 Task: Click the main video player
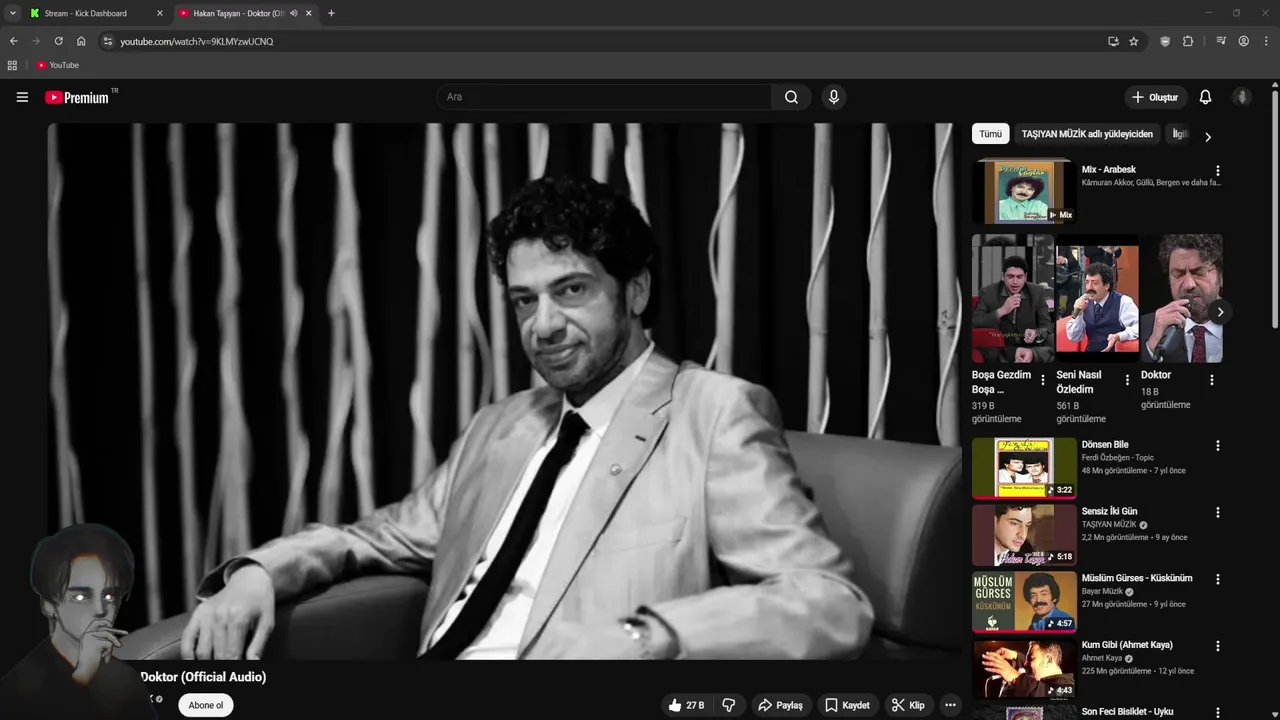click(x=504, y=391)
